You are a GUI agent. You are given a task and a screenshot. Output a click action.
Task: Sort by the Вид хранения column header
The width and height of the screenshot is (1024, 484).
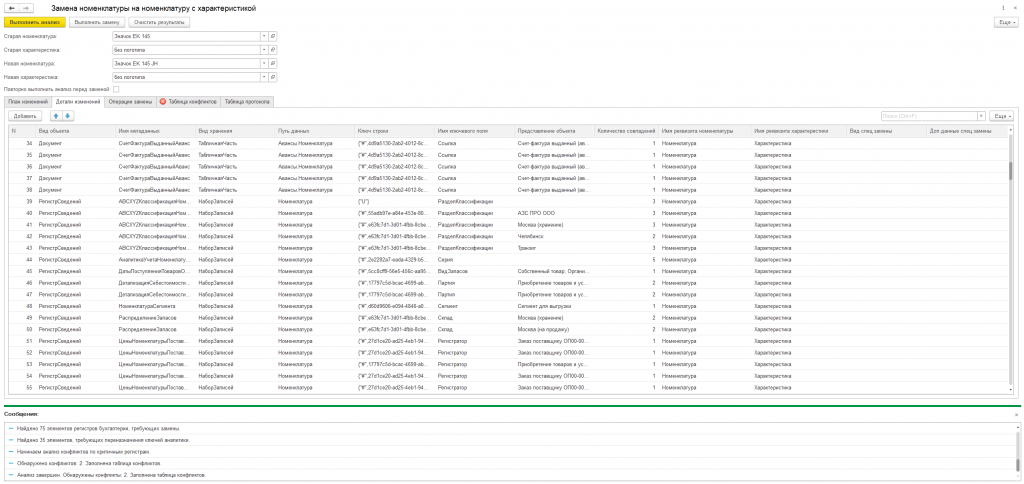[235, 131]
